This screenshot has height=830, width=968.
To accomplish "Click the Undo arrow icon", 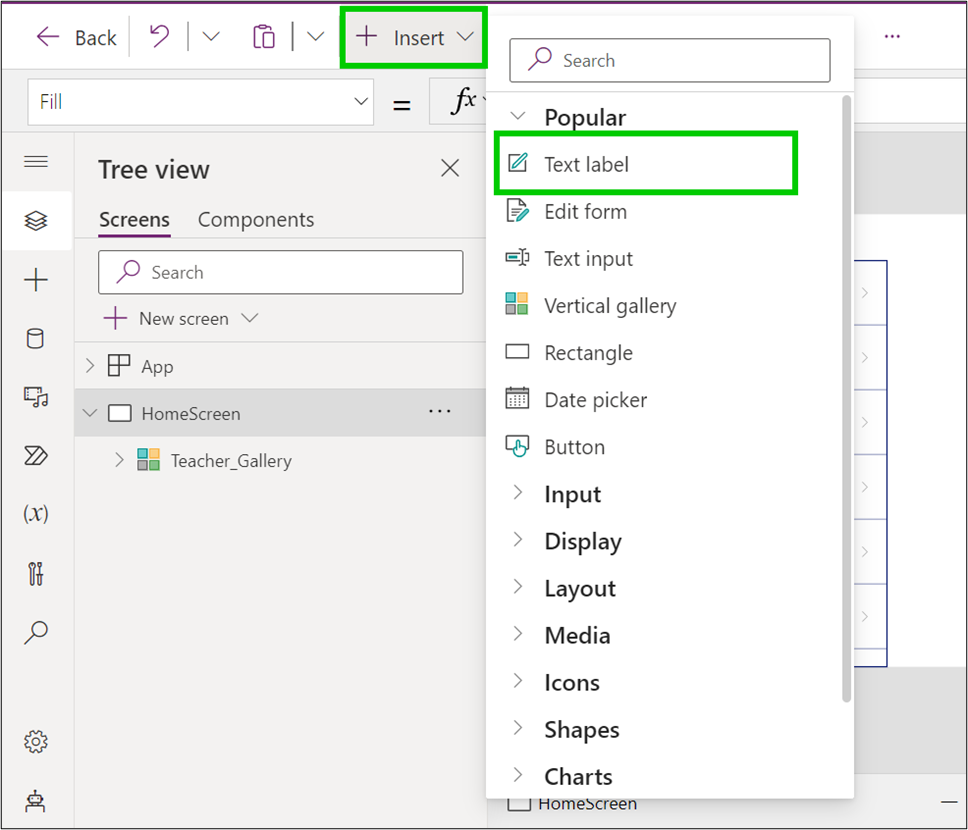I will click(159, 38).
